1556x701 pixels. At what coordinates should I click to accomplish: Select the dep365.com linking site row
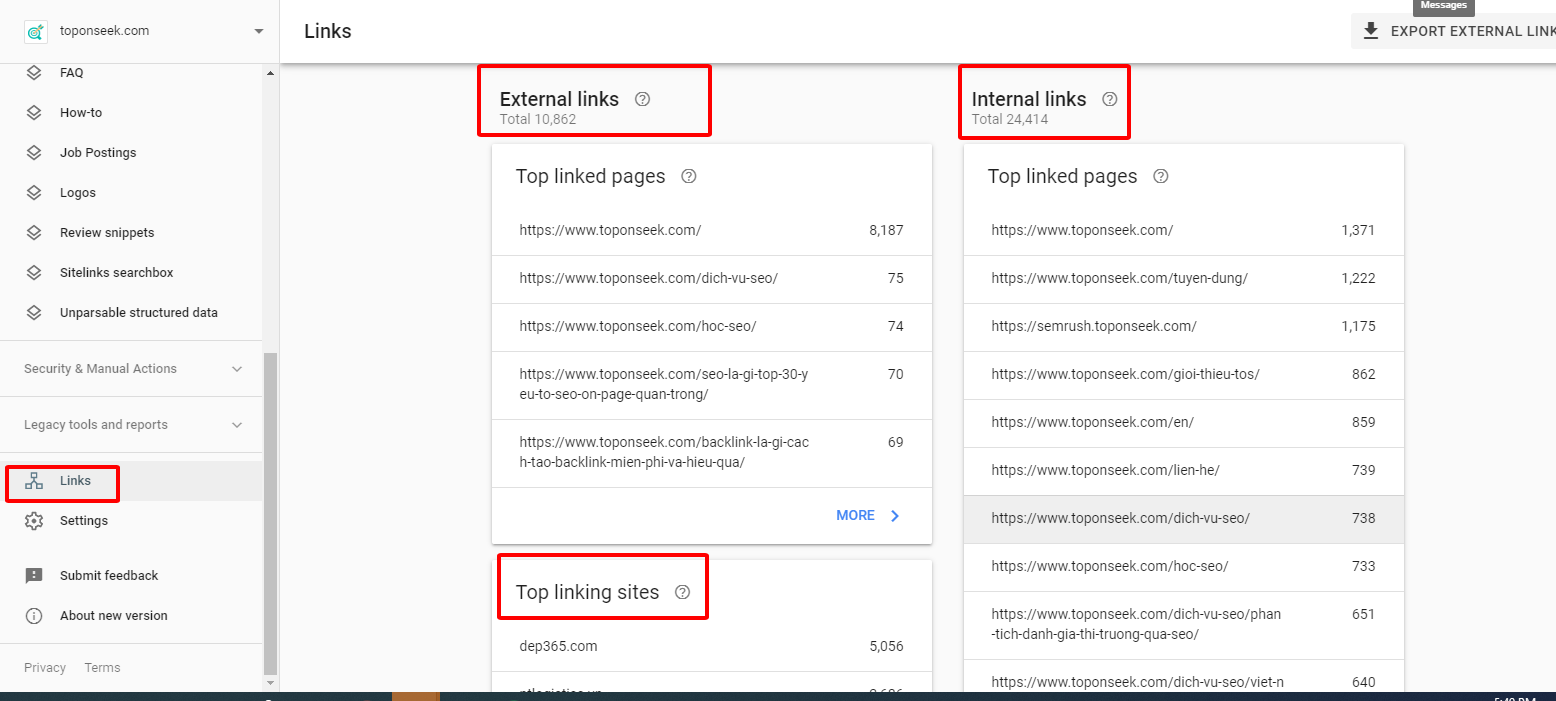(710, 646)
